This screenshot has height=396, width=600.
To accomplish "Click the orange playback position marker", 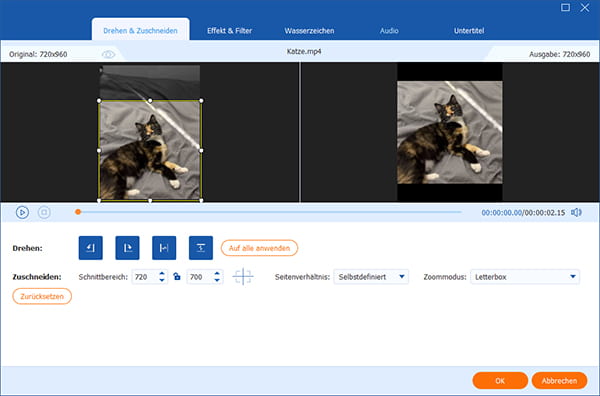I will 78,212.
